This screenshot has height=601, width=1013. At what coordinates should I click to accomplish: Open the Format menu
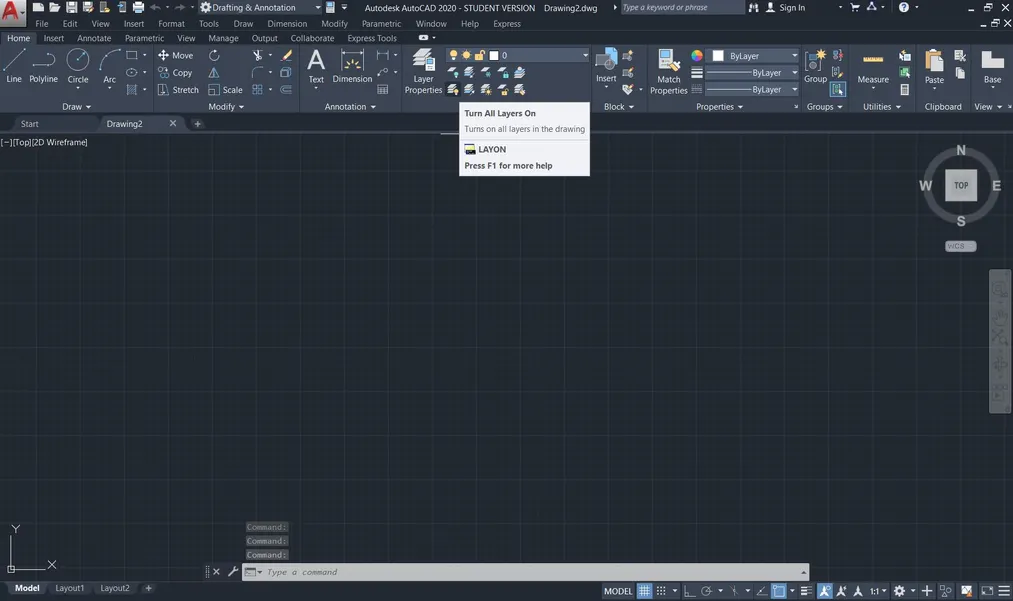(170, 23)
